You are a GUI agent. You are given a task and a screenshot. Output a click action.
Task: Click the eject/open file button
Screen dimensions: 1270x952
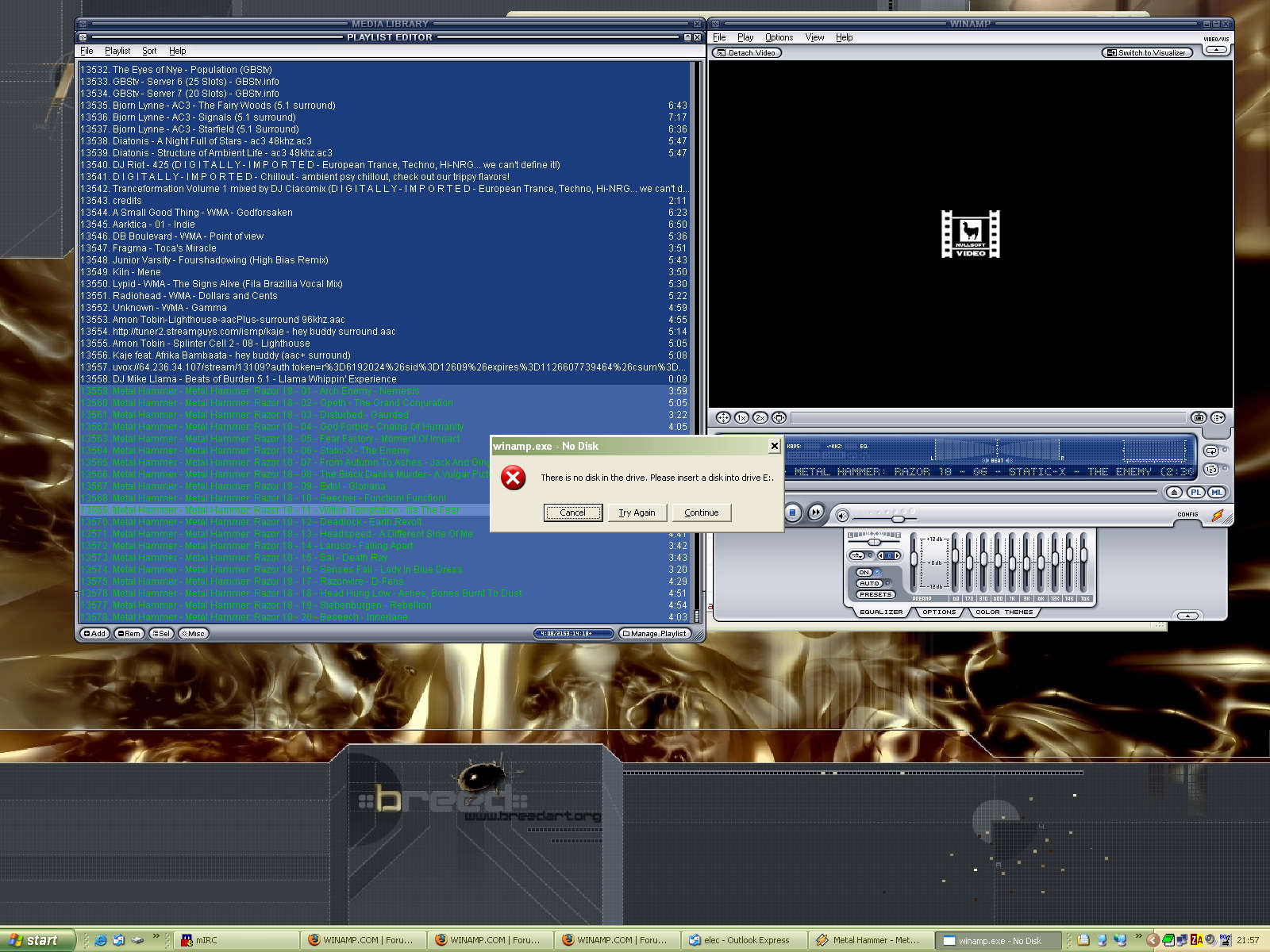point(1175,493)
